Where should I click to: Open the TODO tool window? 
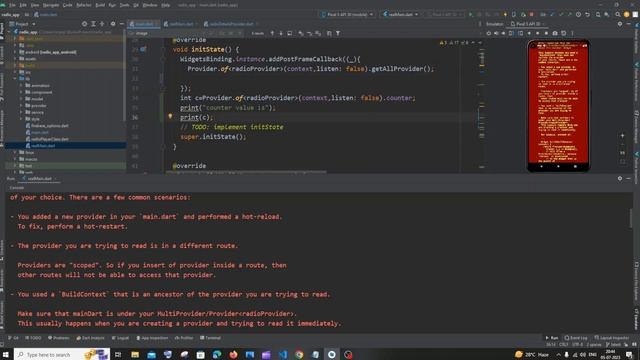(x=33, y=338)
